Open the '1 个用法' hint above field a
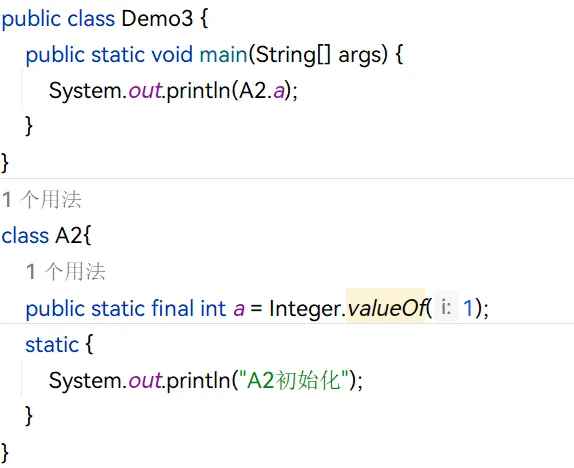Viewport: 574px width, 468px height. pos(66,272)
